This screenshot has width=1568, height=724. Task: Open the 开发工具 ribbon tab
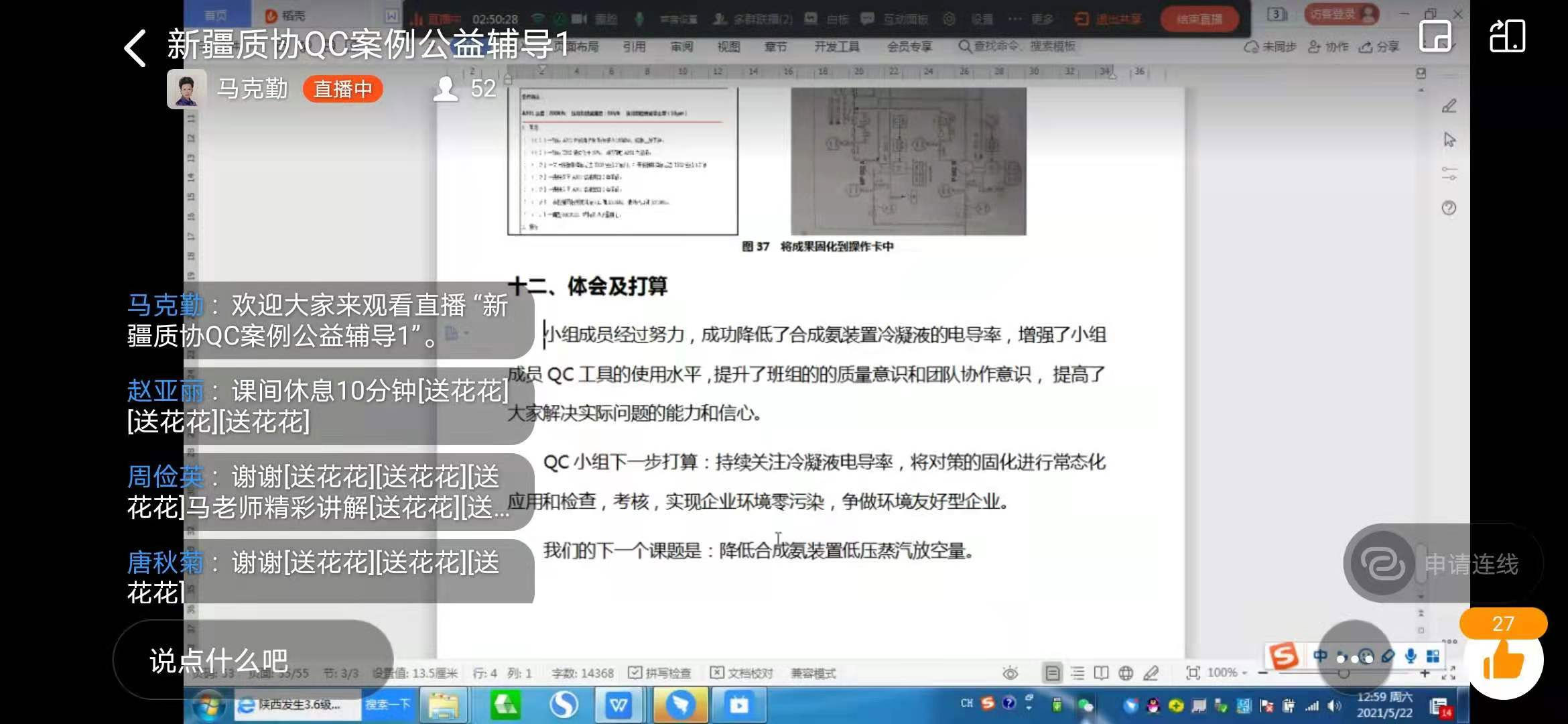tap(836, 46)
